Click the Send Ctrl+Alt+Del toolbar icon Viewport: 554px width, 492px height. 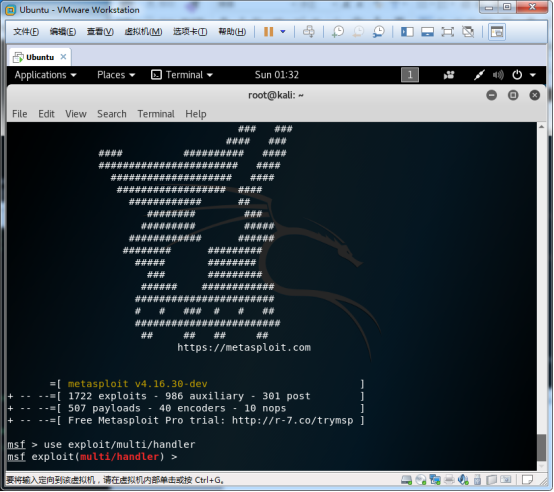click(309, 32)
